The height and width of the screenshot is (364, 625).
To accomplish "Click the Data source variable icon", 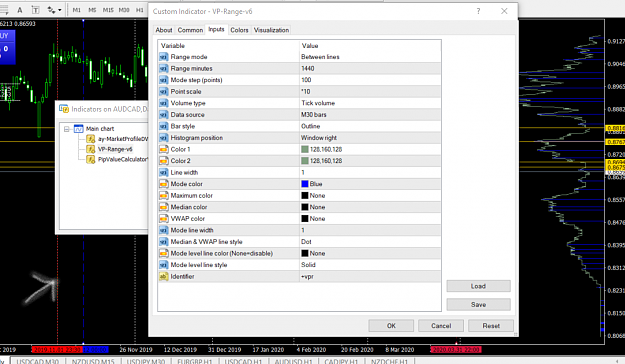I will pos(164,115).
